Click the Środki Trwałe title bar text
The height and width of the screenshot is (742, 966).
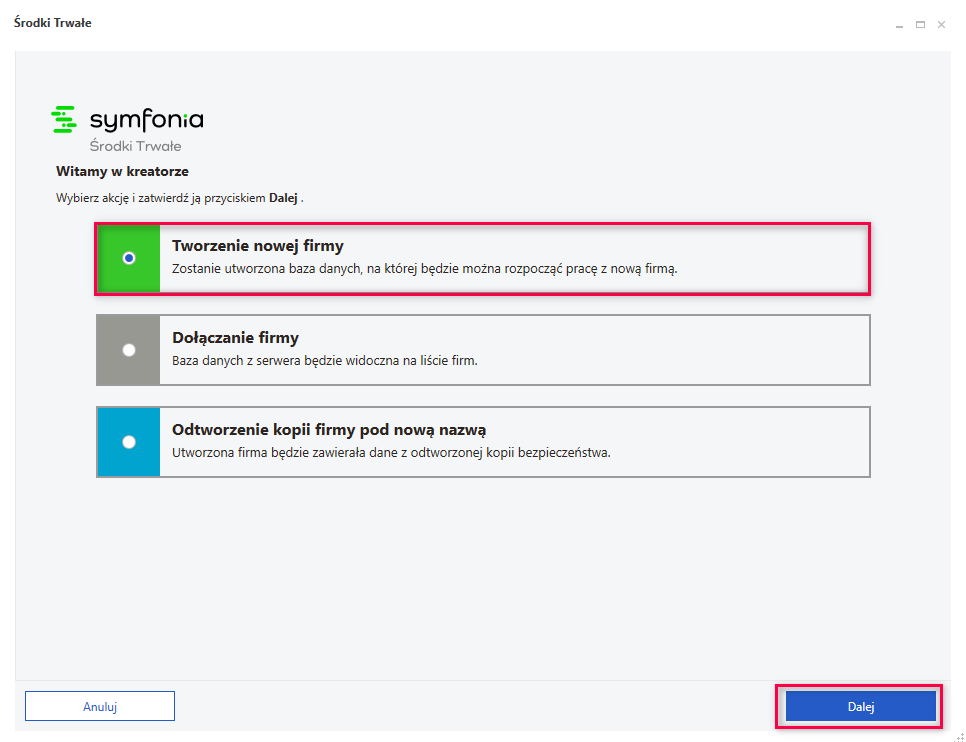tap(52, 23)
